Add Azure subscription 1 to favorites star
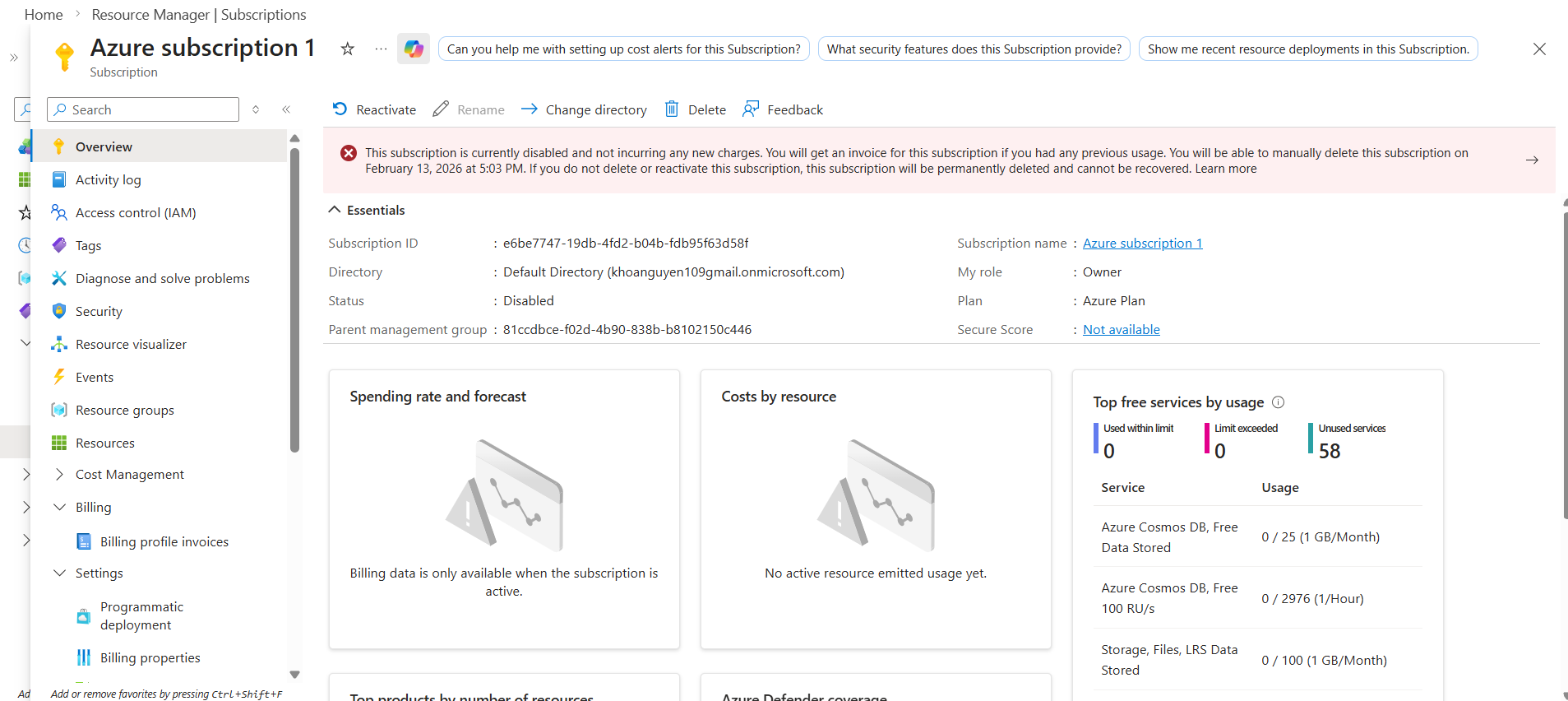 pos(348,49)
